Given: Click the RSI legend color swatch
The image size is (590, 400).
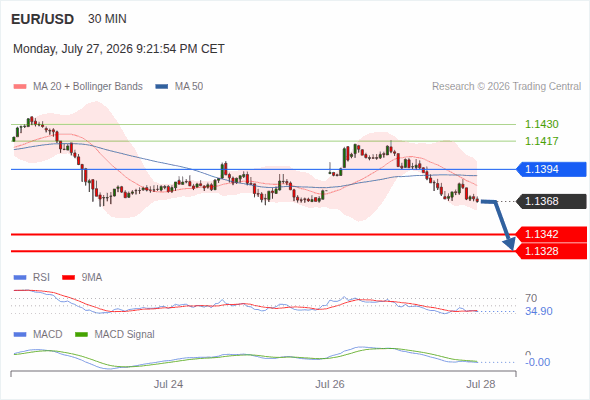Looking at the screenshot, I should tap(20, 278).
